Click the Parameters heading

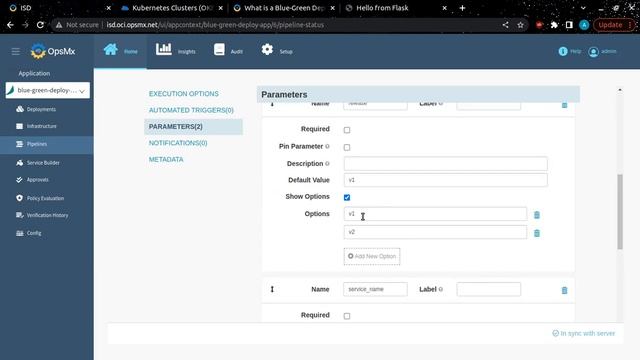(284, 94)
